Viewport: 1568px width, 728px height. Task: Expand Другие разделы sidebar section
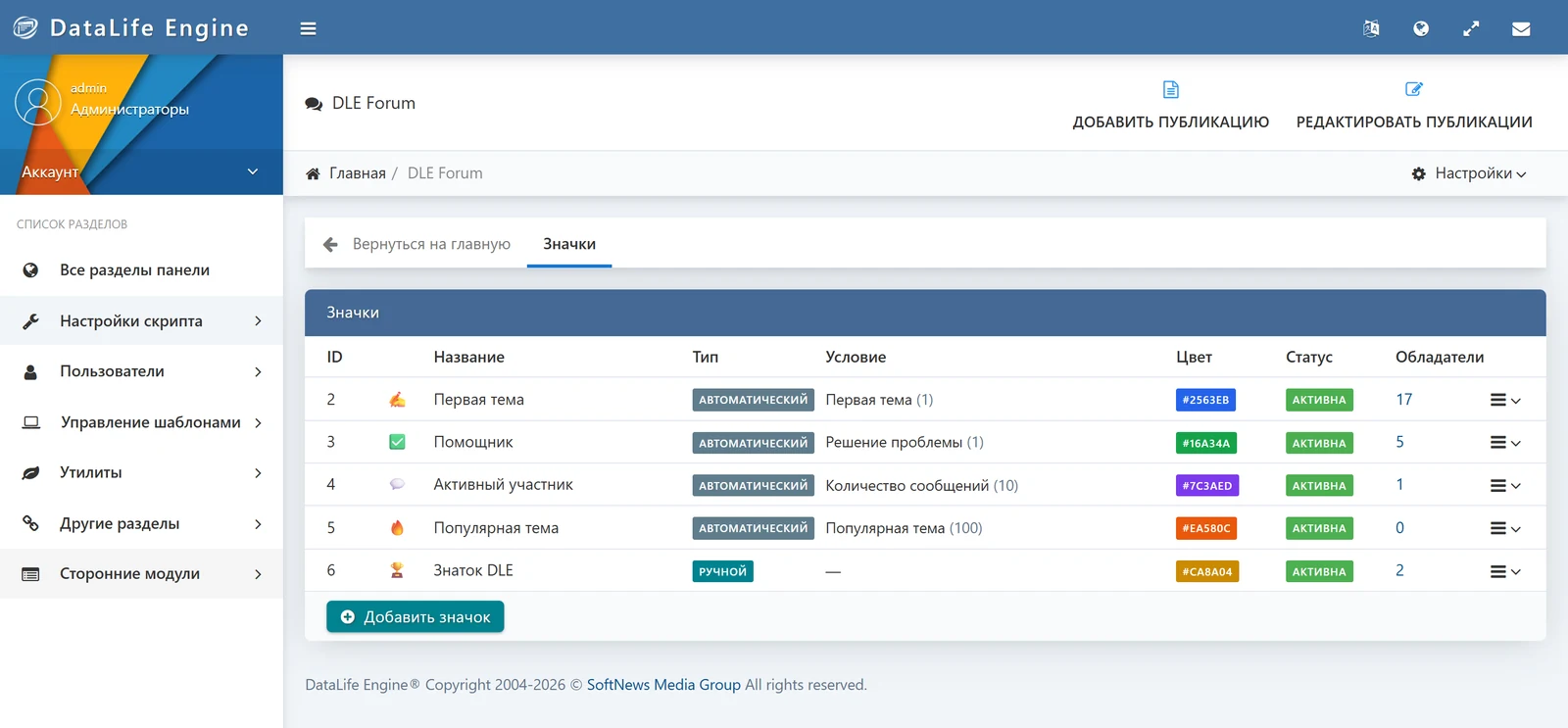141,523
